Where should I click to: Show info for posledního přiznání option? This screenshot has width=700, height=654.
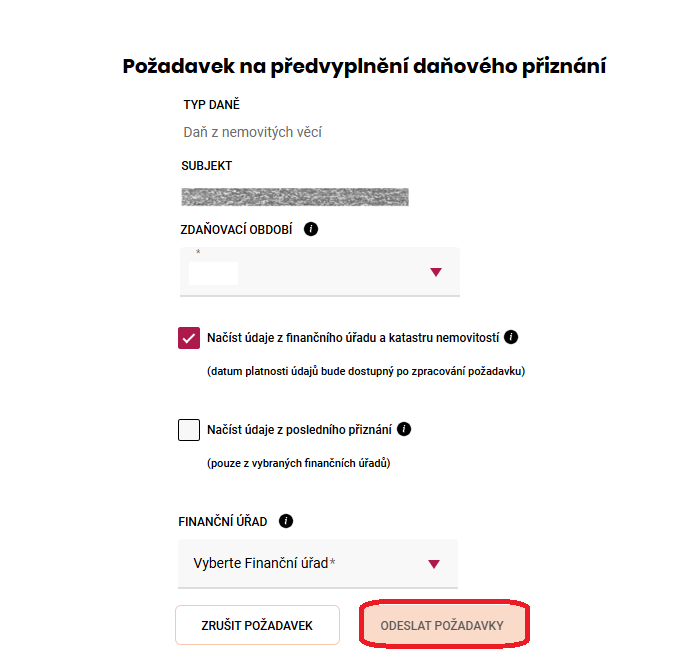coord(404,430)
